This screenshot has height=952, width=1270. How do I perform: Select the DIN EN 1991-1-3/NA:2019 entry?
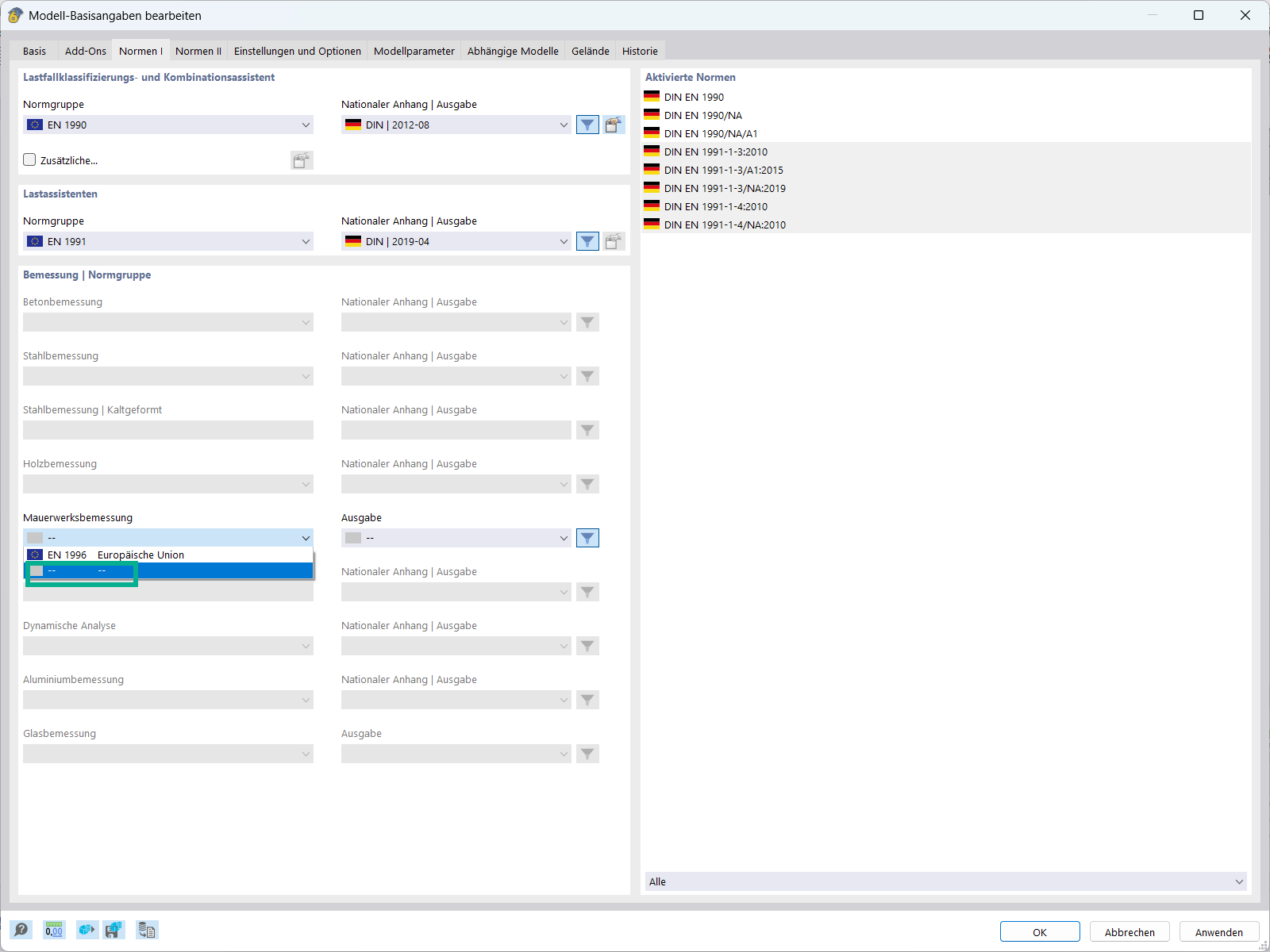[x=946, y=188]
